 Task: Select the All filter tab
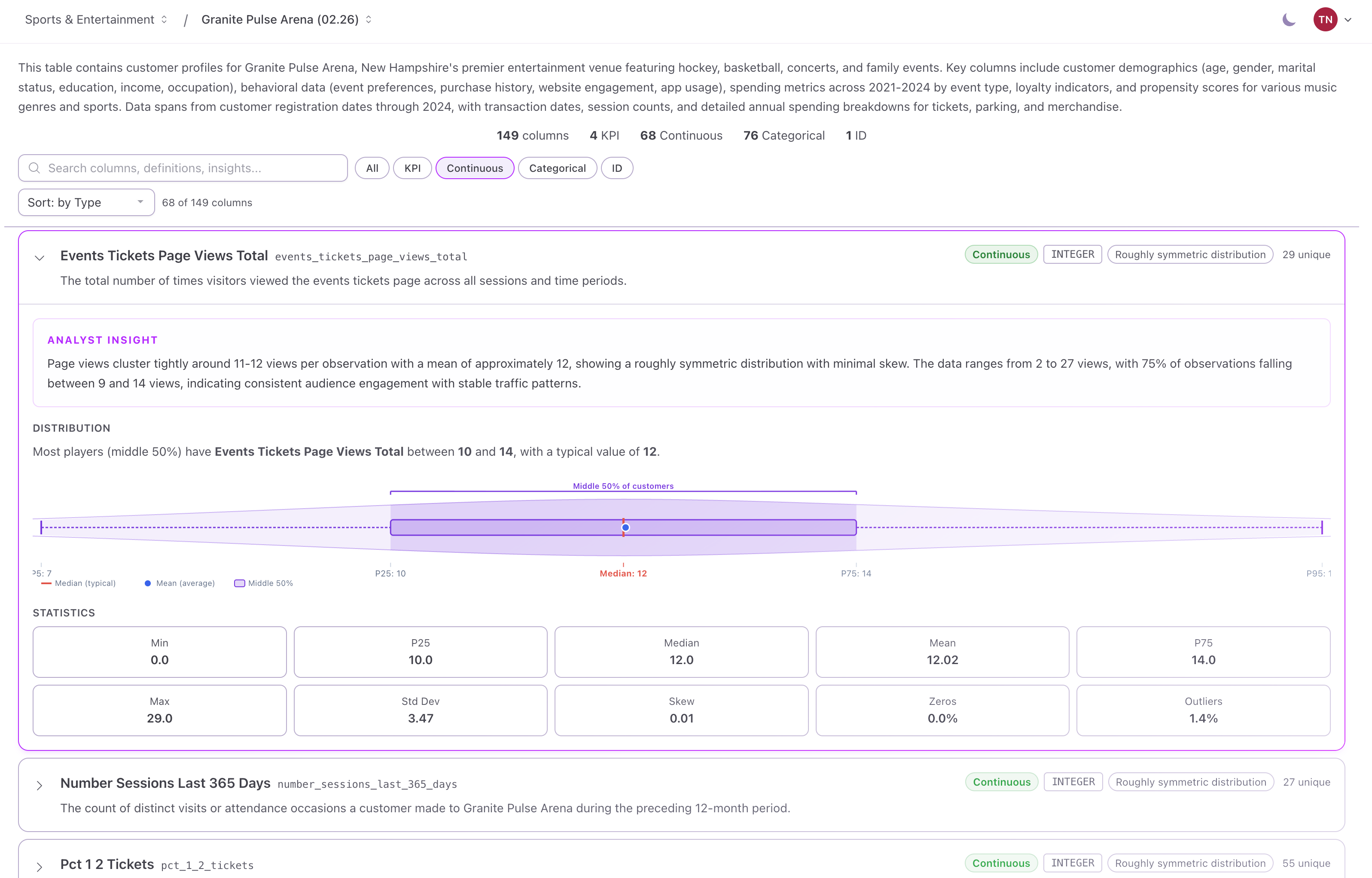click(x=372, y=168)
